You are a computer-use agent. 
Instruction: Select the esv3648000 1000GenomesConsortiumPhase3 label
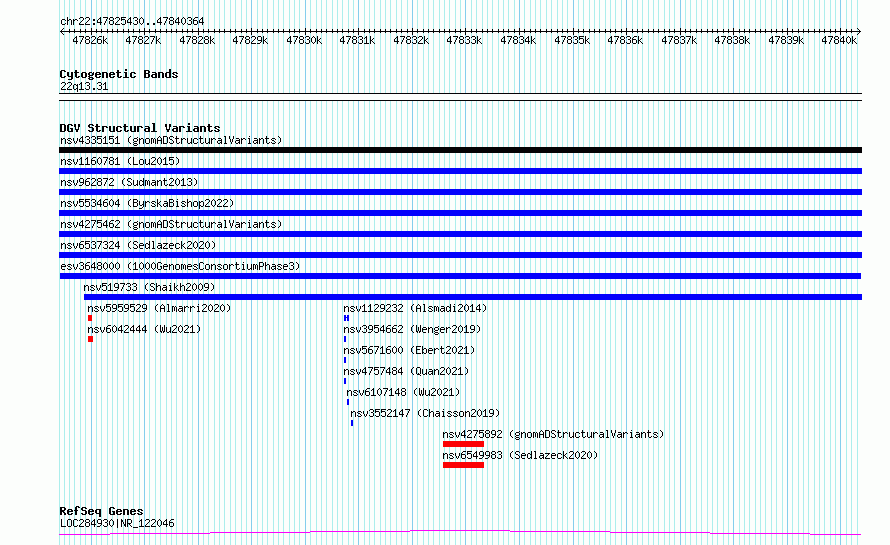(180, 266)
